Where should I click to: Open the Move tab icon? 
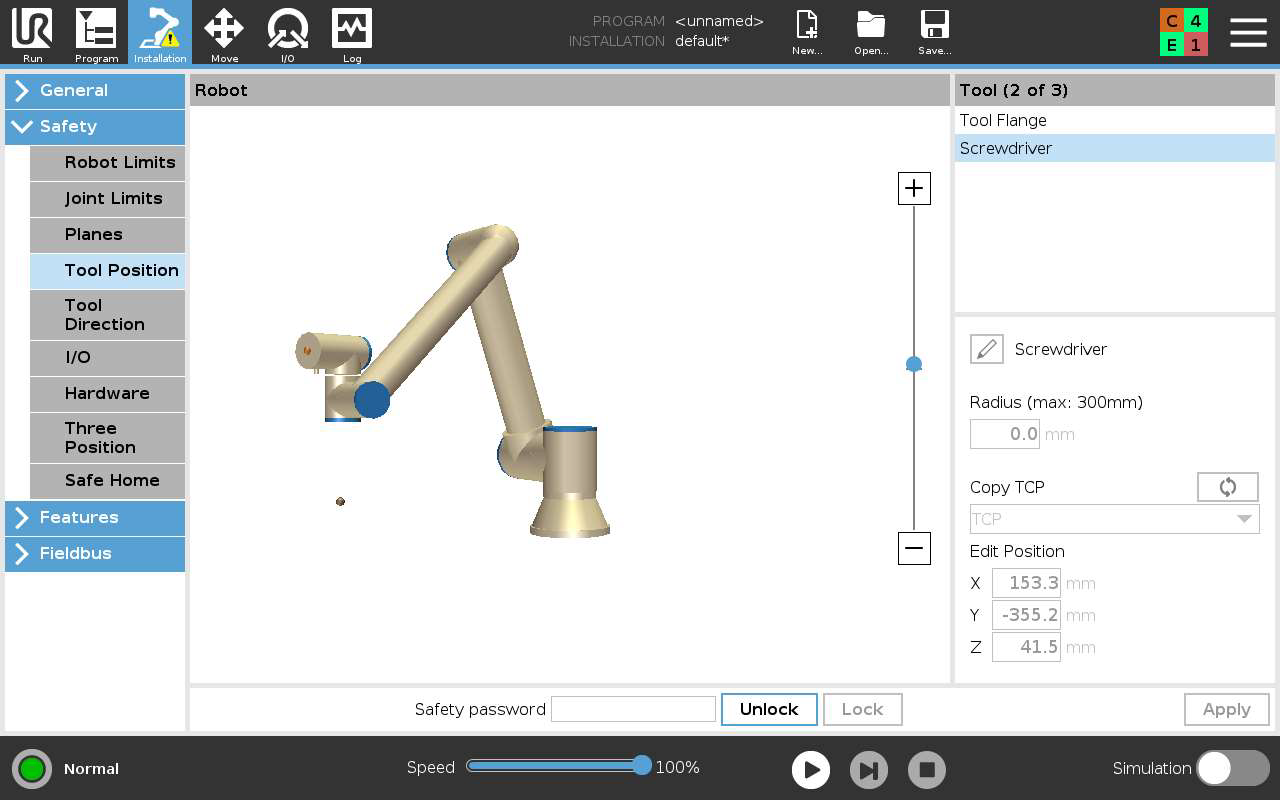[x=224, y=32]
